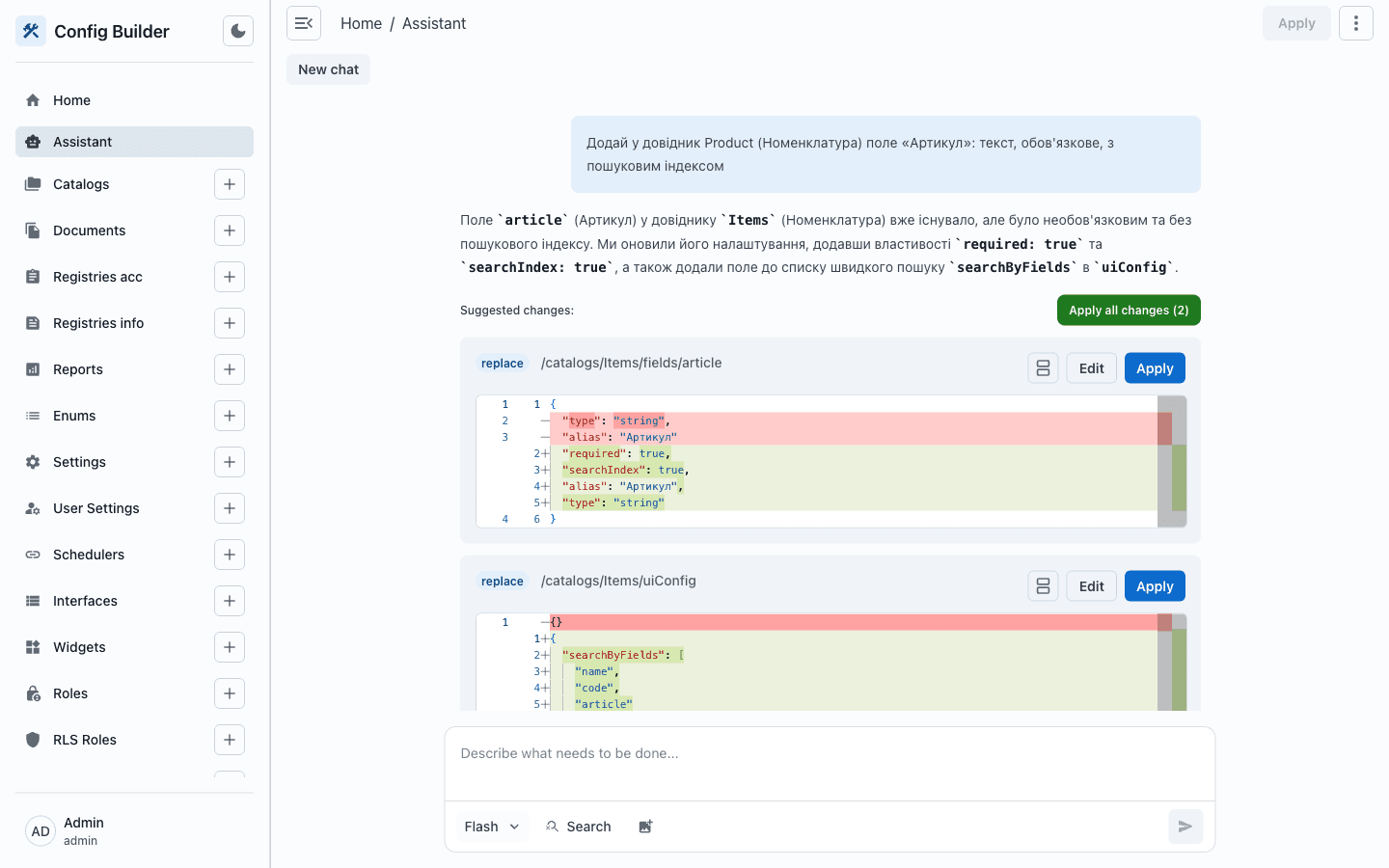Open Catalogs section
Screen dimensions: 1389x868
(x=81, y=184)
